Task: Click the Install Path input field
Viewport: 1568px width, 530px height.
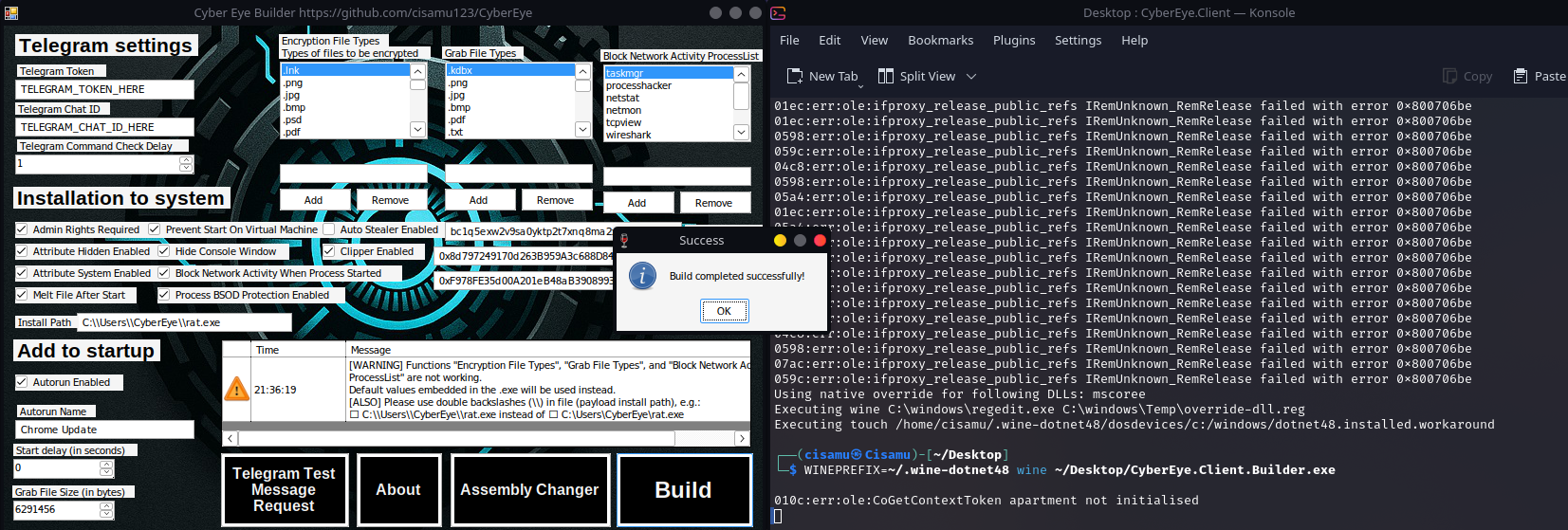Action: point(185,322)
